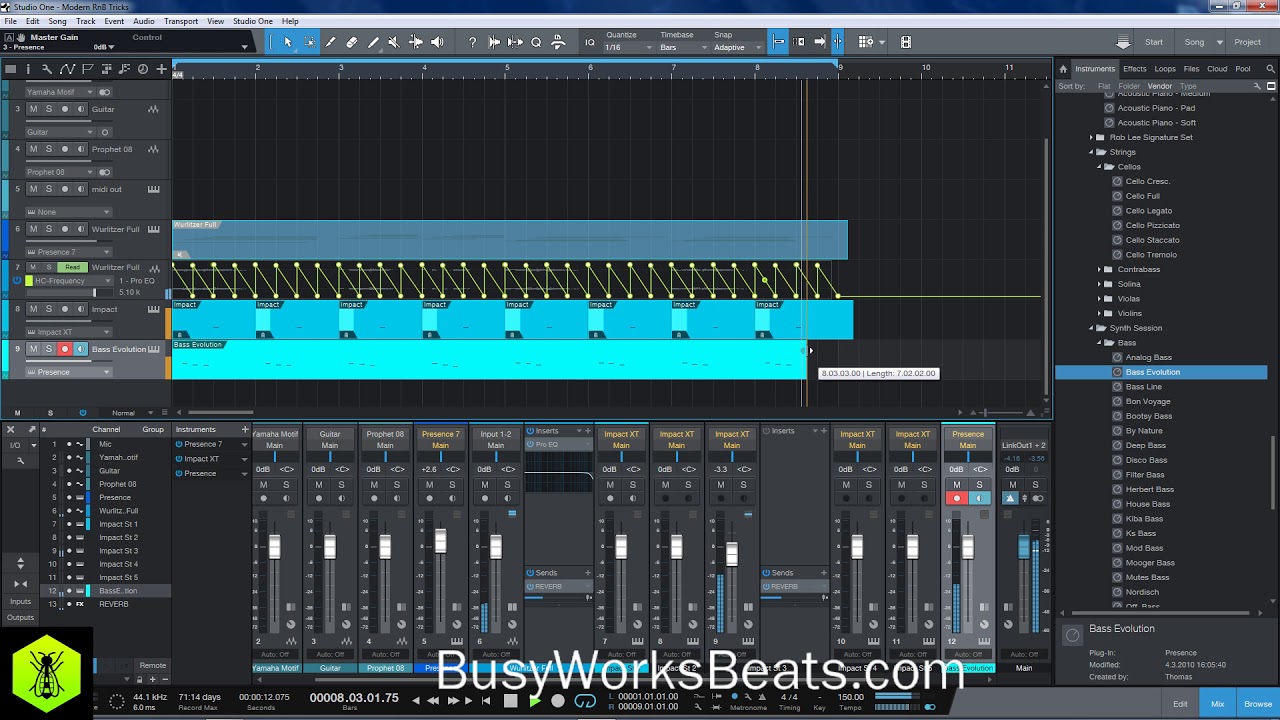Toggle power button for HC-Frequency automation
Image resolution: width=1280 pixels, height=720 pixels.
point(17,281)
